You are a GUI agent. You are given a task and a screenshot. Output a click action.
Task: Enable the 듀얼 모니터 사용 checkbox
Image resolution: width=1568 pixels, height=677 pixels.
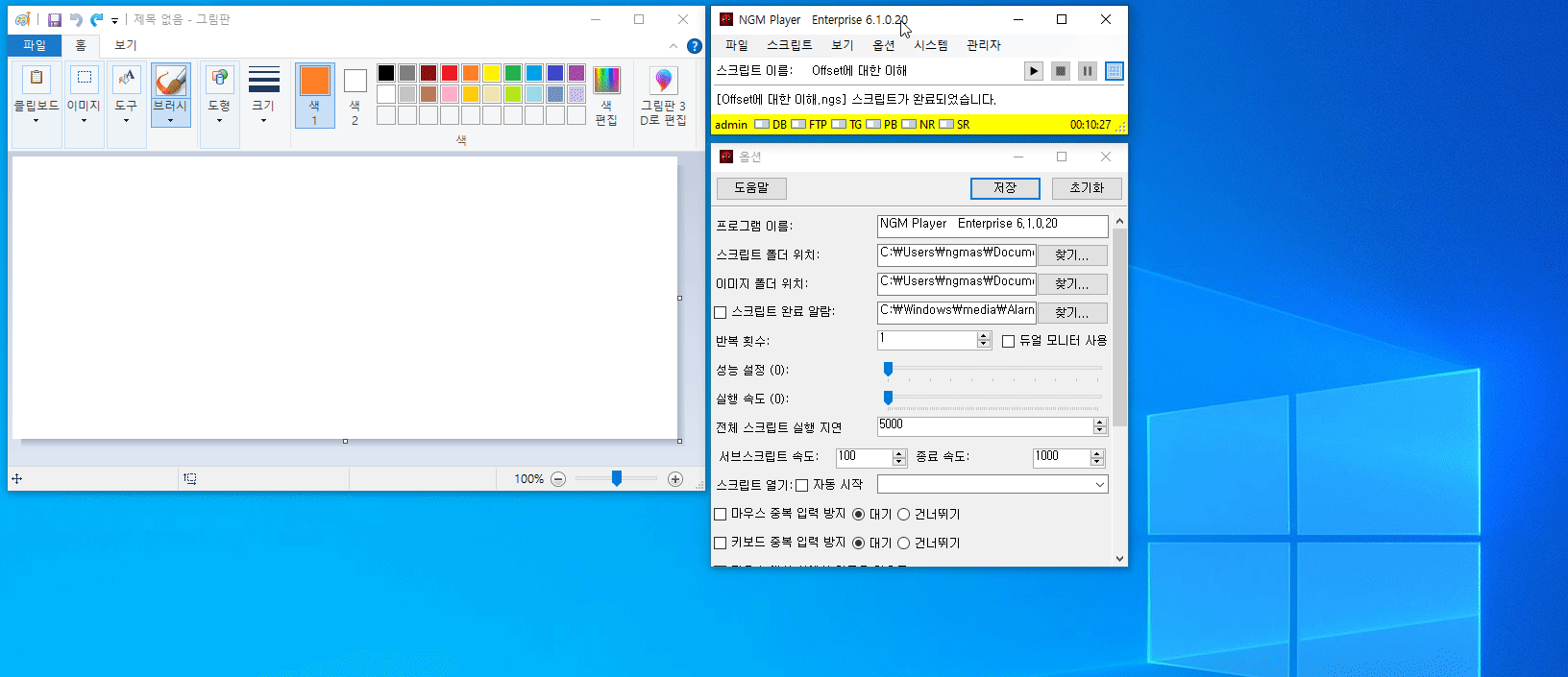(x=1009, y=341)
